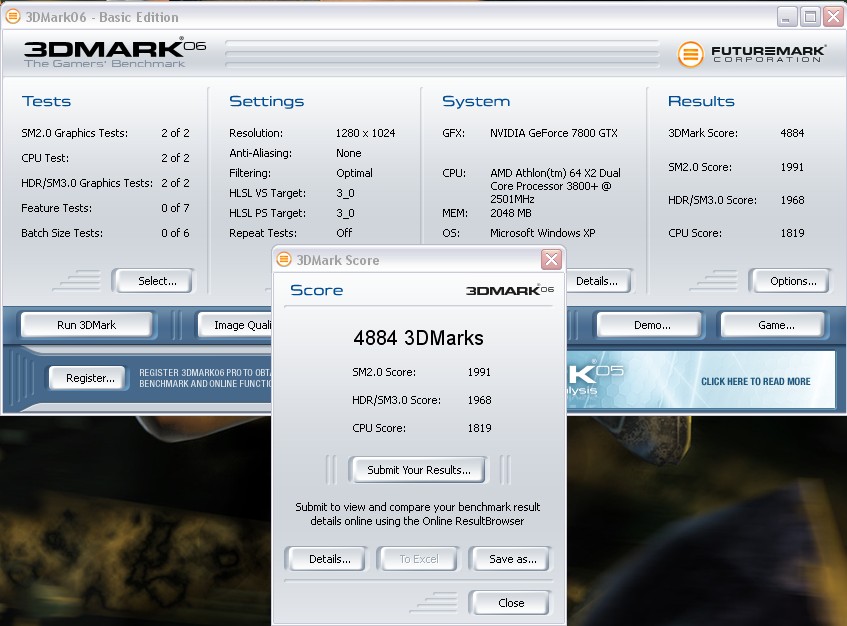Click CPU Score value '1819' in Results panel
The width and height of the screenshot is (847, 626).
tap(792, 233)
